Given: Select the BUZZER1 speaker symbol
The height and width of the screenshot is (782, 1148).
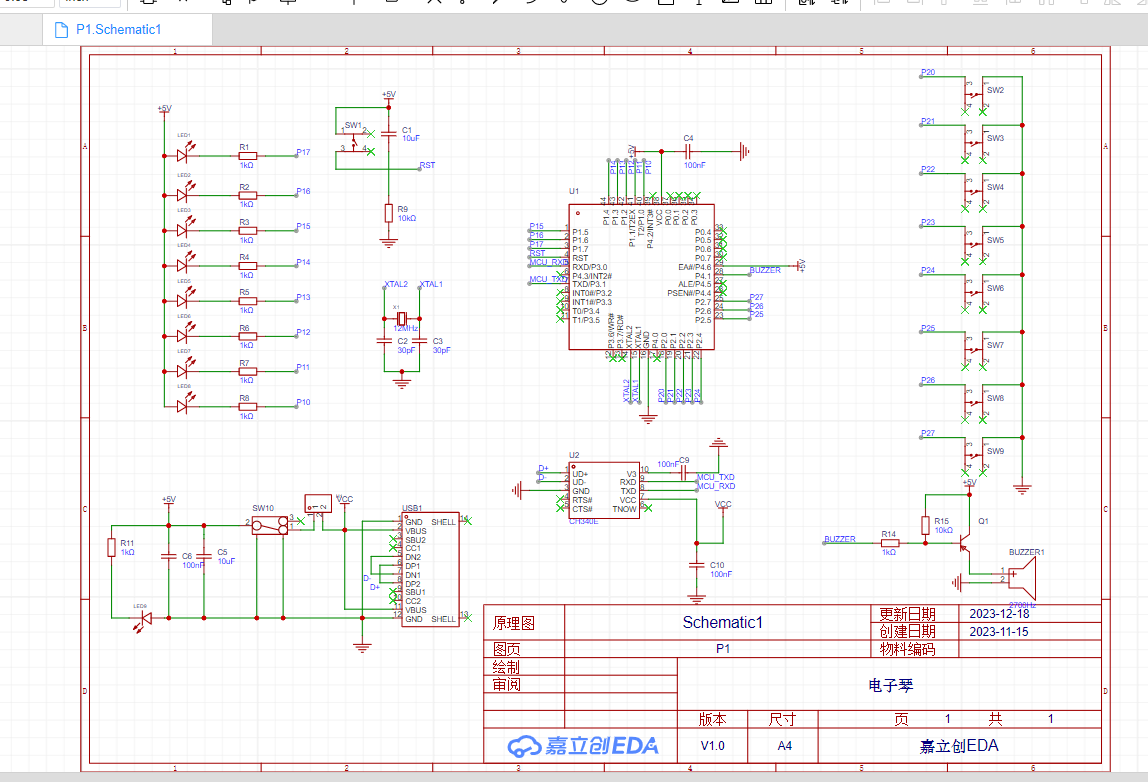Looking at the screenshot, I should (x=1023, y=577).
